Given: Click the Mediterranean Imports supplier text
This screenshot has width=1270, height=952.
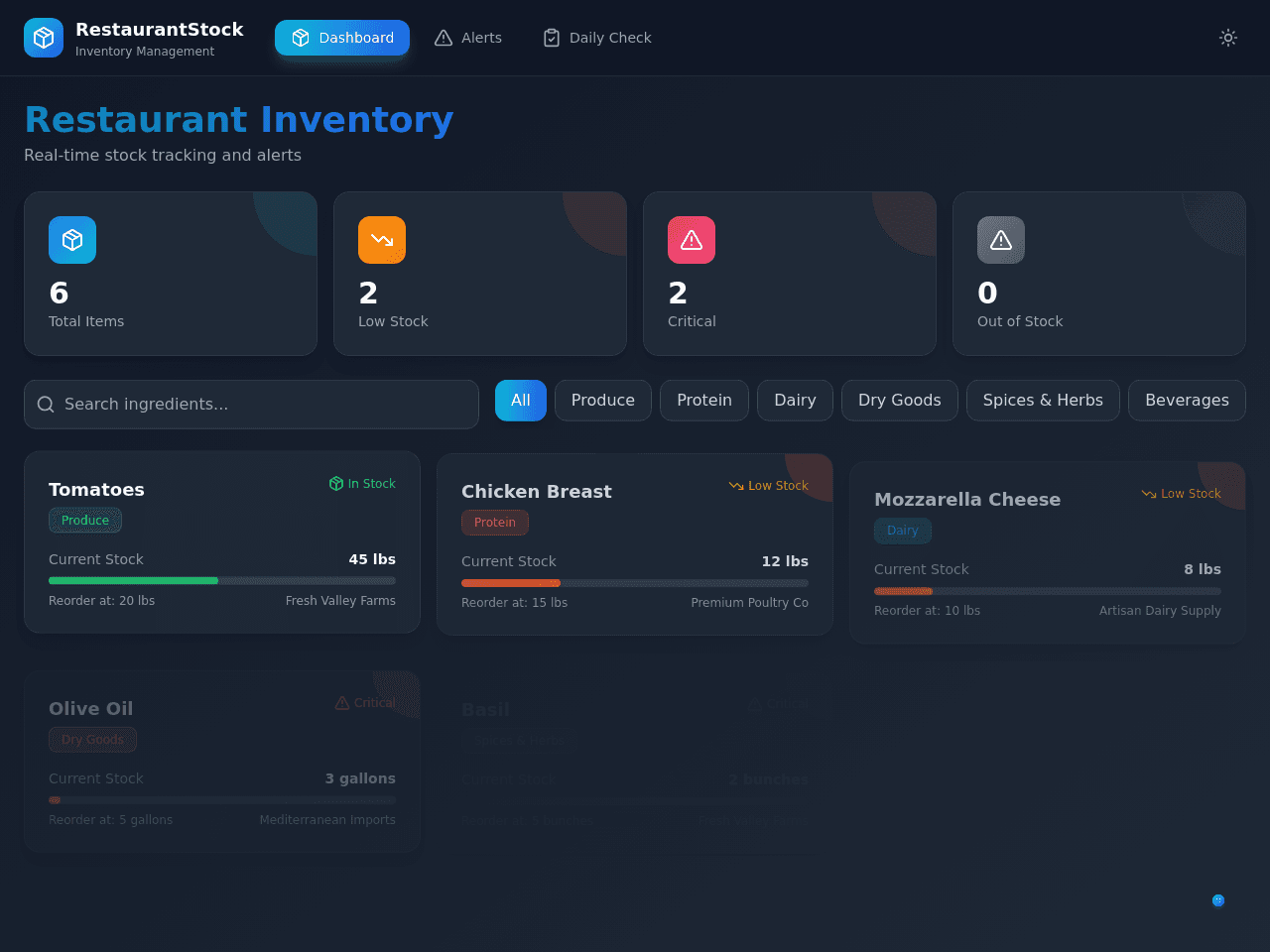Looking at the screenshot, I should 327,820.
